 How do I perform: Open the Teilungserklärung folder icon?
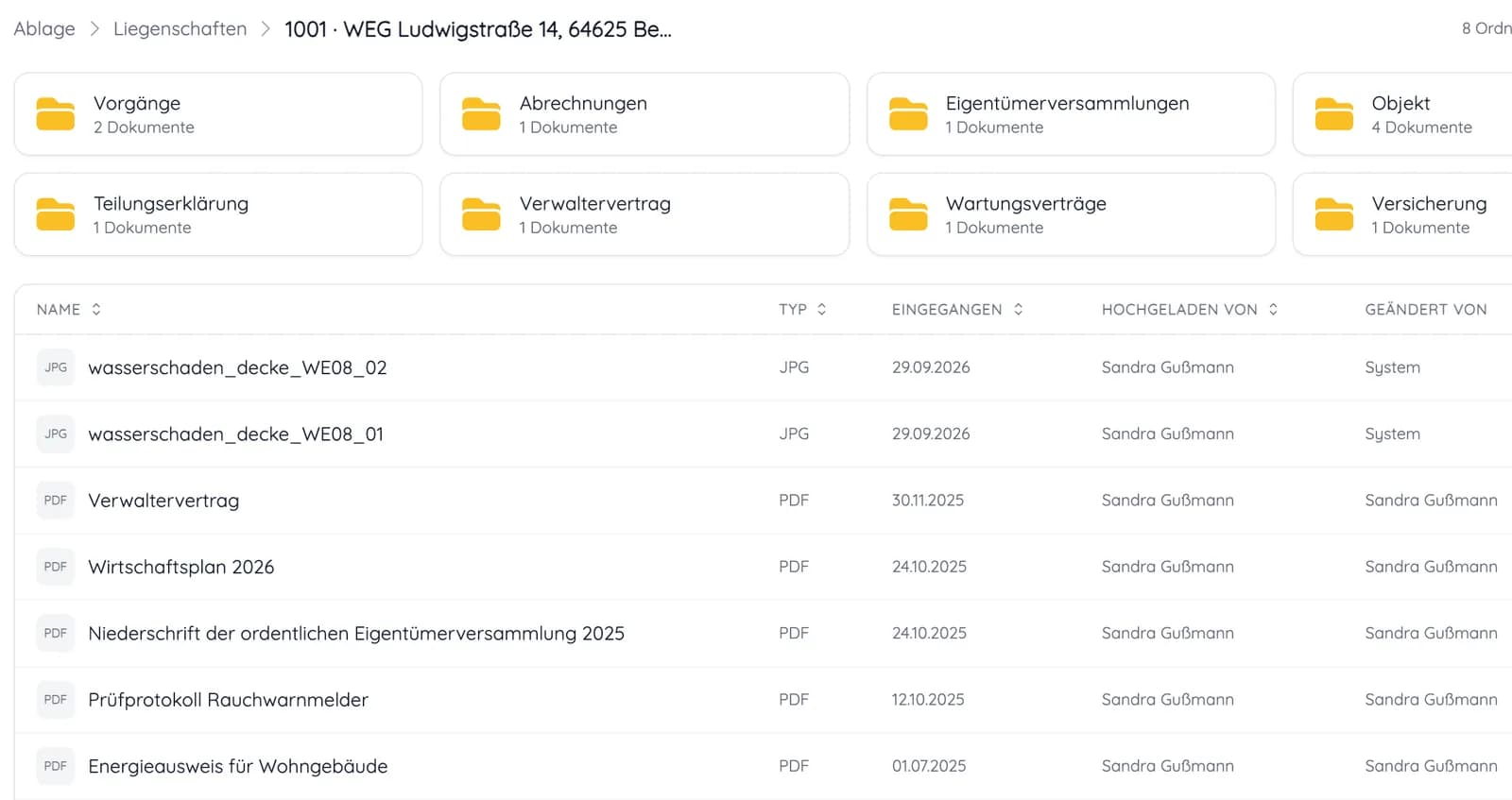tap(55, 214)
